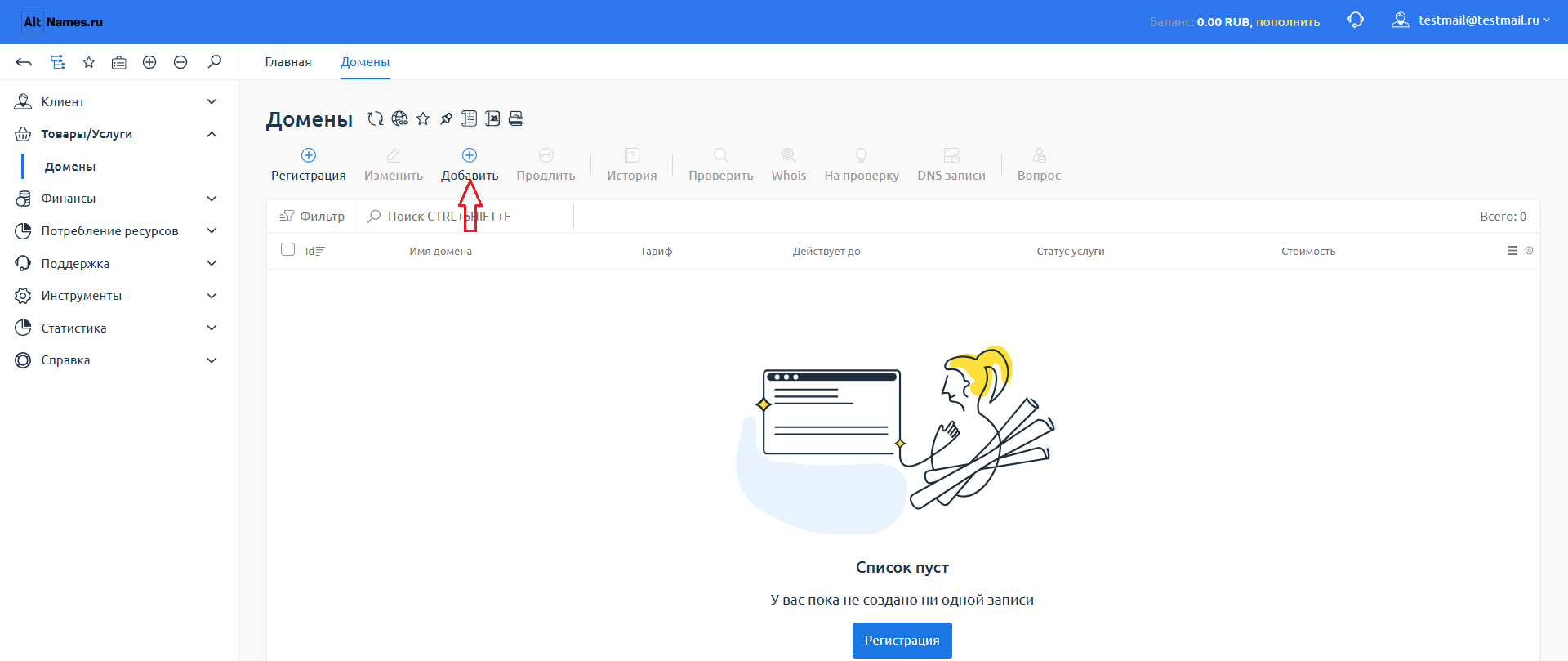
Task: Click the Excel export icon beside heading
Action: point(492,118)
